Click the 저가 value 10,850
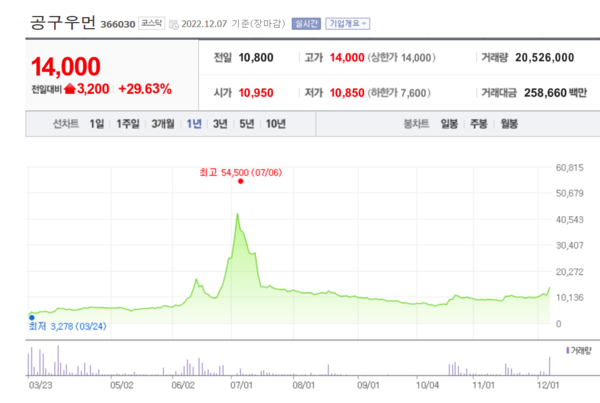Viewport: 600px width, 403px height. (x=347, y=93)
